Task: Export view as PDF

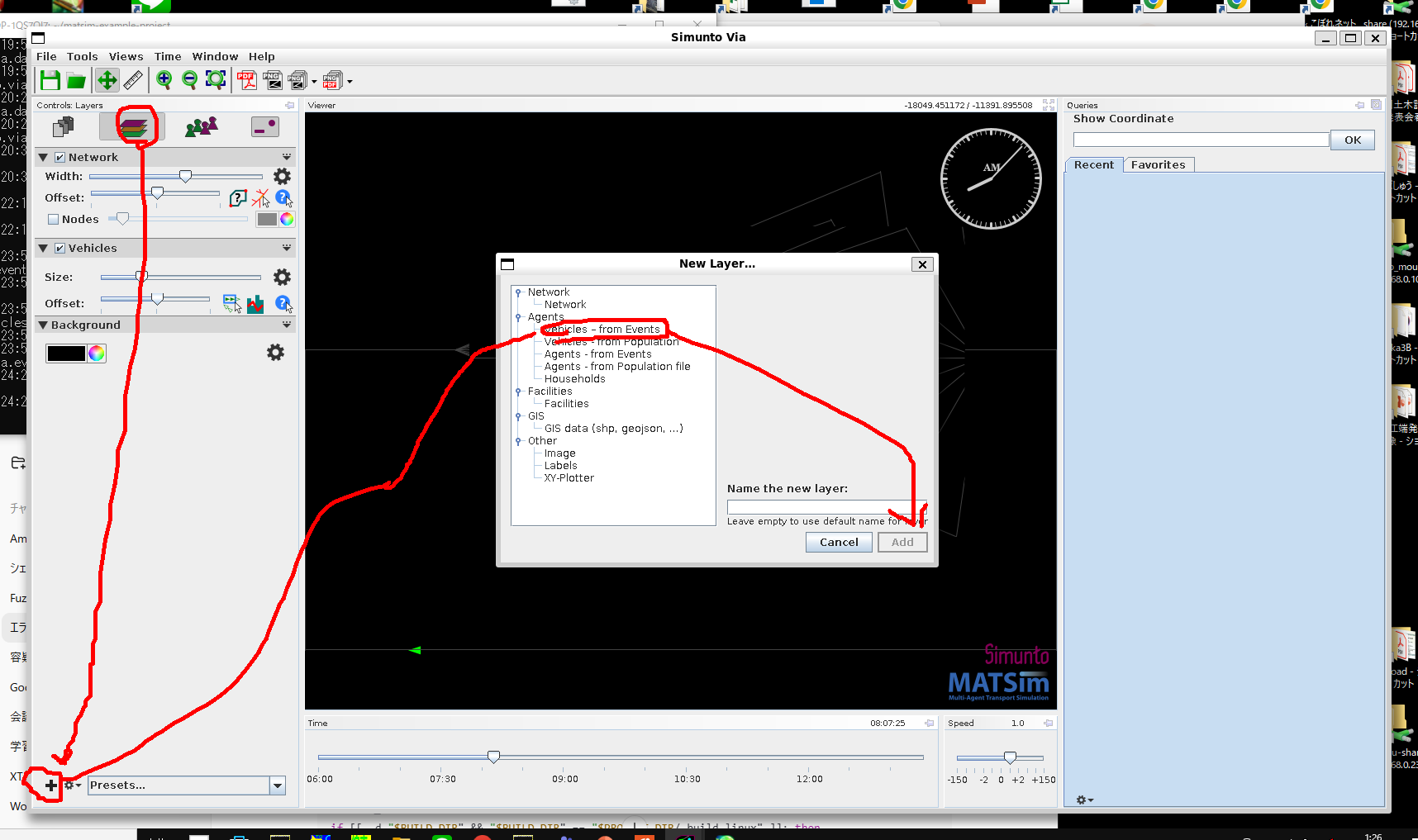Action: 246,80
